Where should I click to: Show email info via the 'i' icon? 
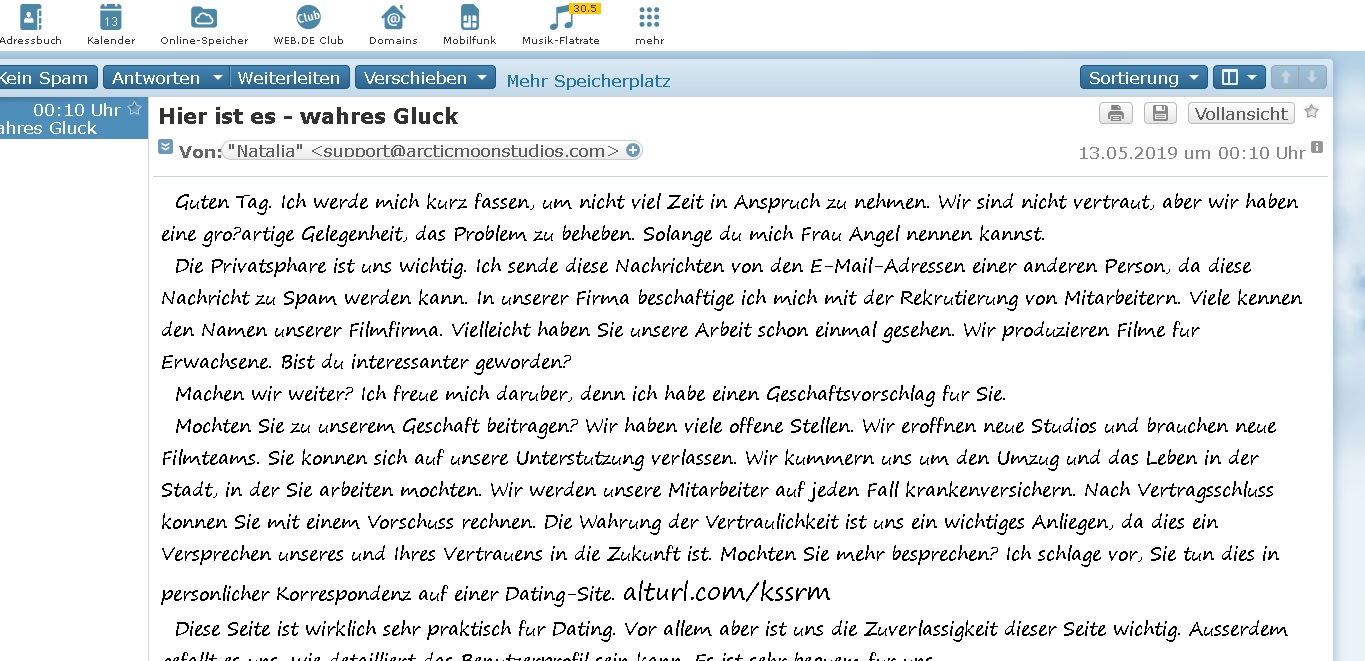click(1316, 147)
